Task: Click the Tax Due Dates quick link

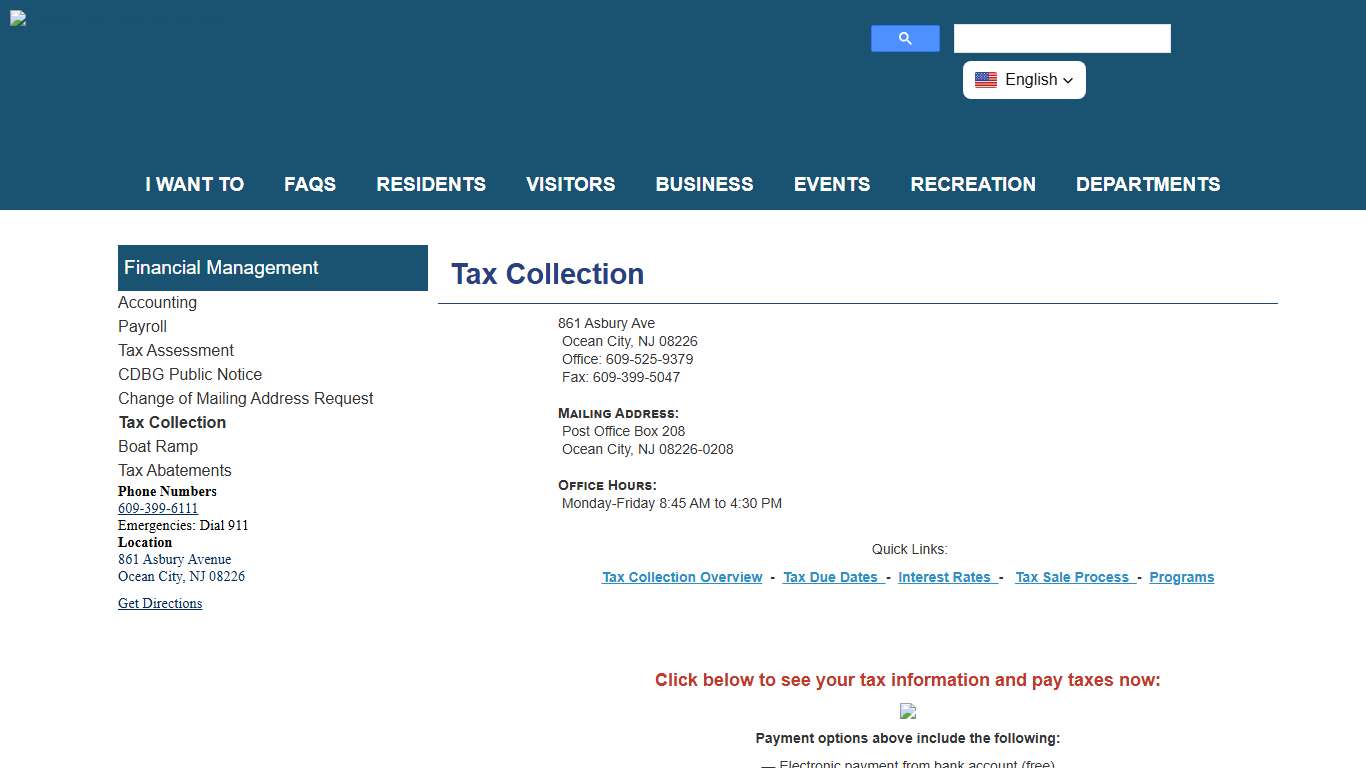Action: 832,577
